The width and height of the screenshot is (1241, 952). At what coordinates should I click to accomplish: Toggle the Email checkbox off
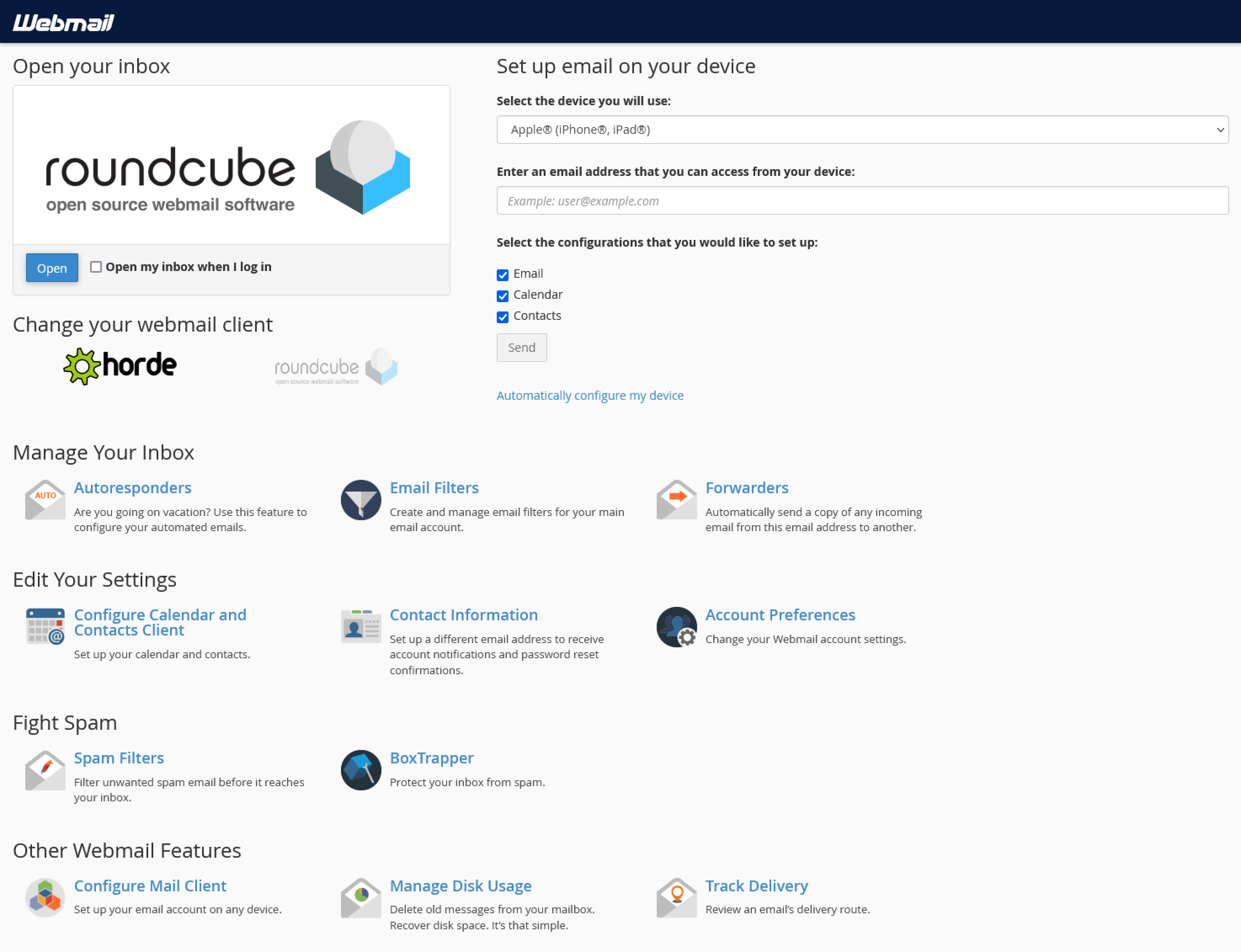point(502,273)
